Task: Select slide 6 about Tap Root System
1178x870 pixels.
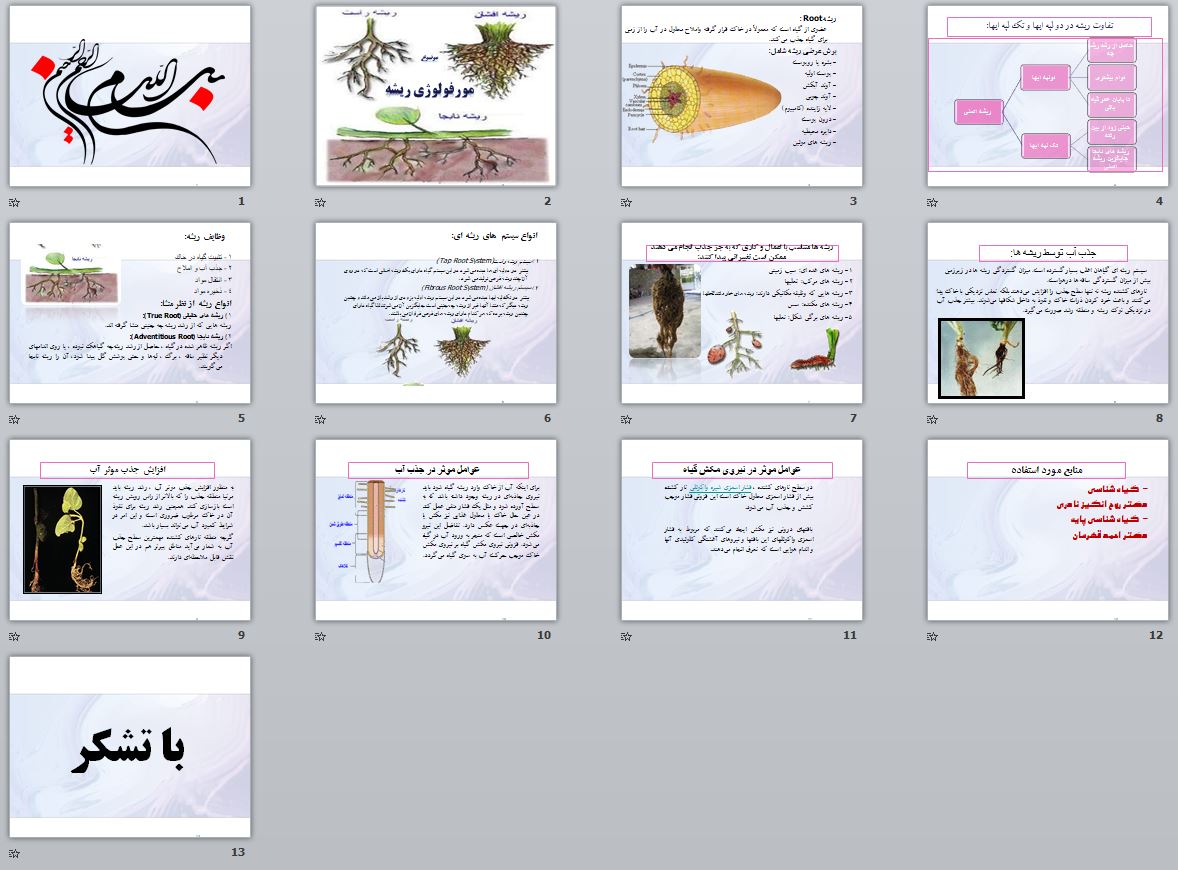Action: (436, 313)
